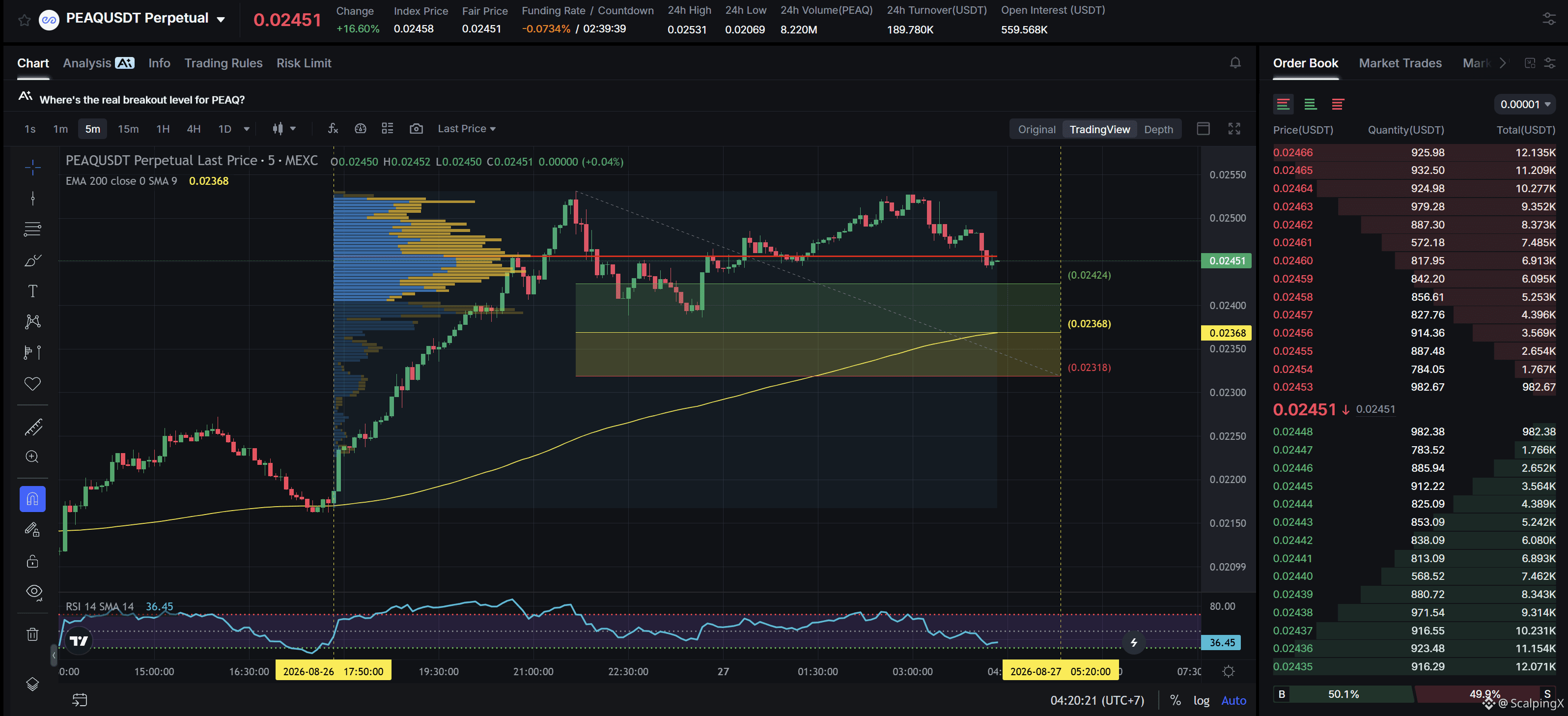1568x716 pixels.
Task: Select the 15m timeframe
Action: 128,129
